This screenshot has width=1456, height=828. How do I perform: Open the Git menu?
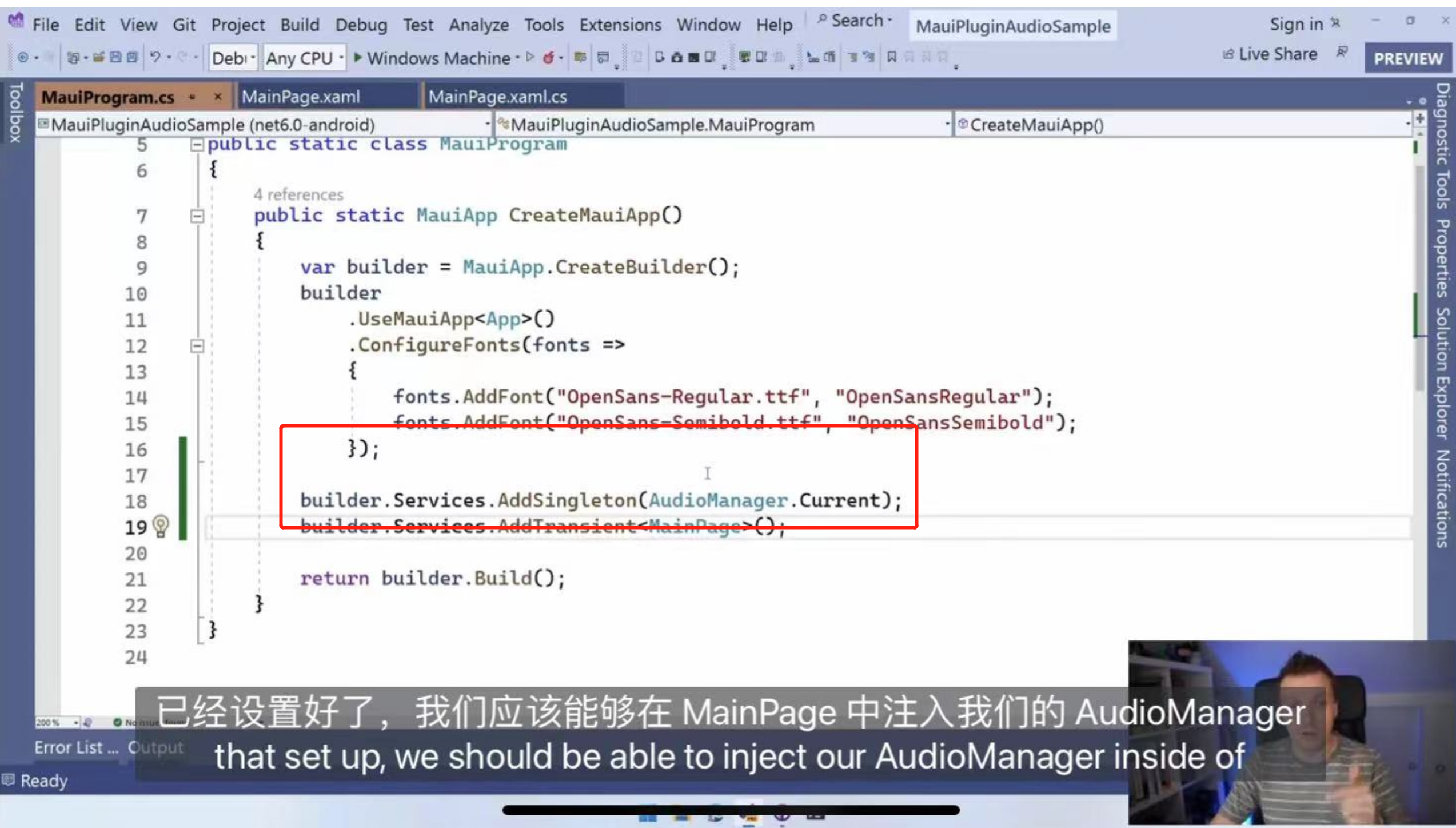184,25
